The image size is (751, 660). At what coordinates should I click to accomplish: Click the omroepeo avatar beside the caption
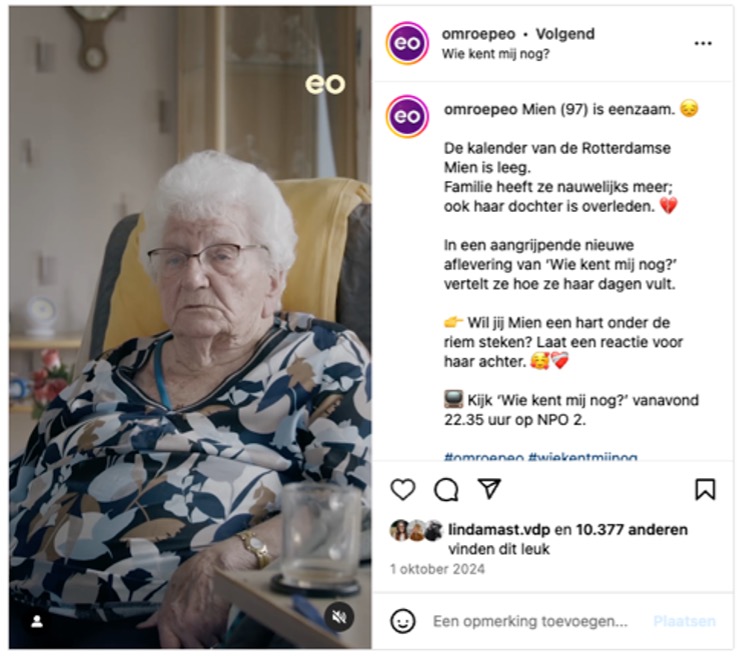407,116
